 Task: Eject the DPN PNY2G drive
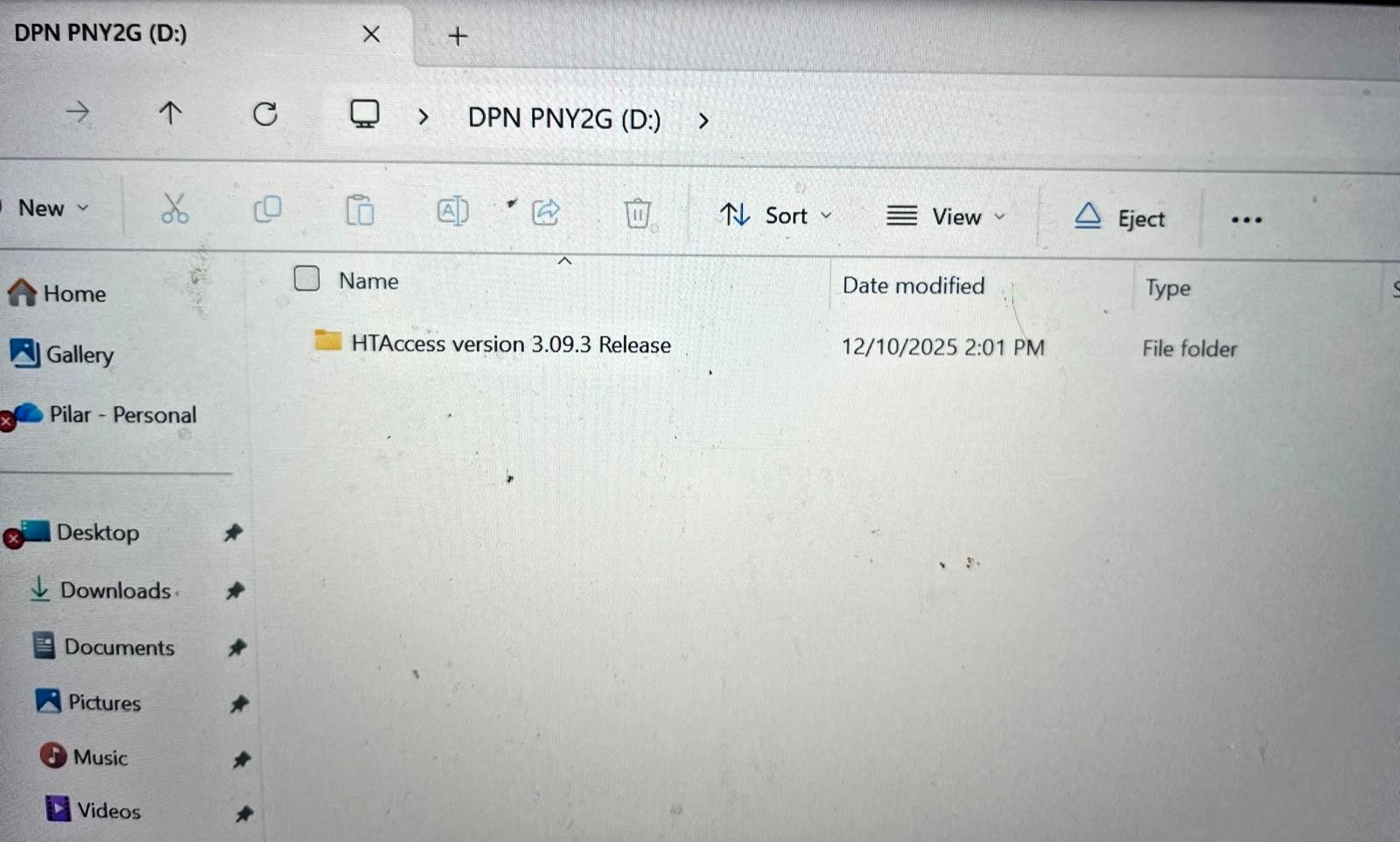coord(1120,218)
